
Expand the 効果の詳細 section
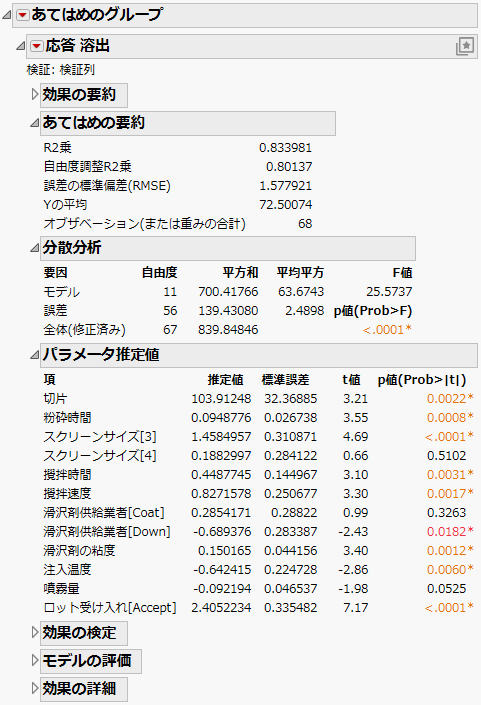(35, 688)
